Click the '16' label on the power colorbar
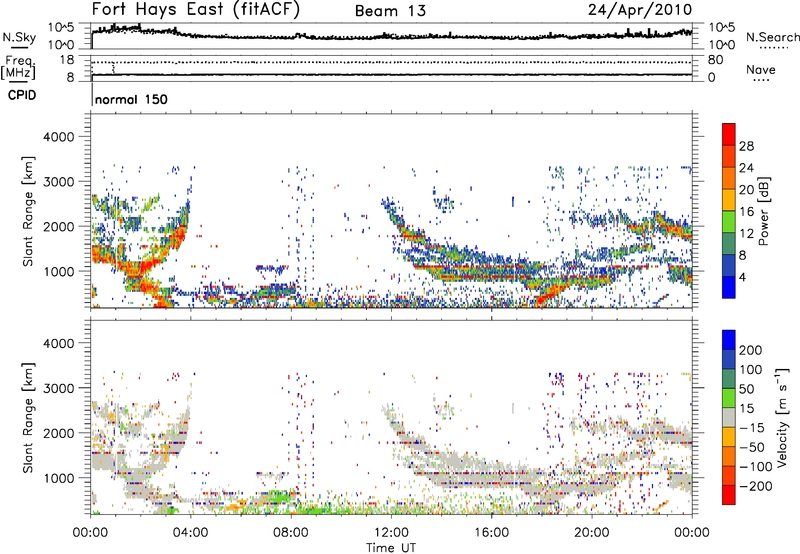 (746, 212)
